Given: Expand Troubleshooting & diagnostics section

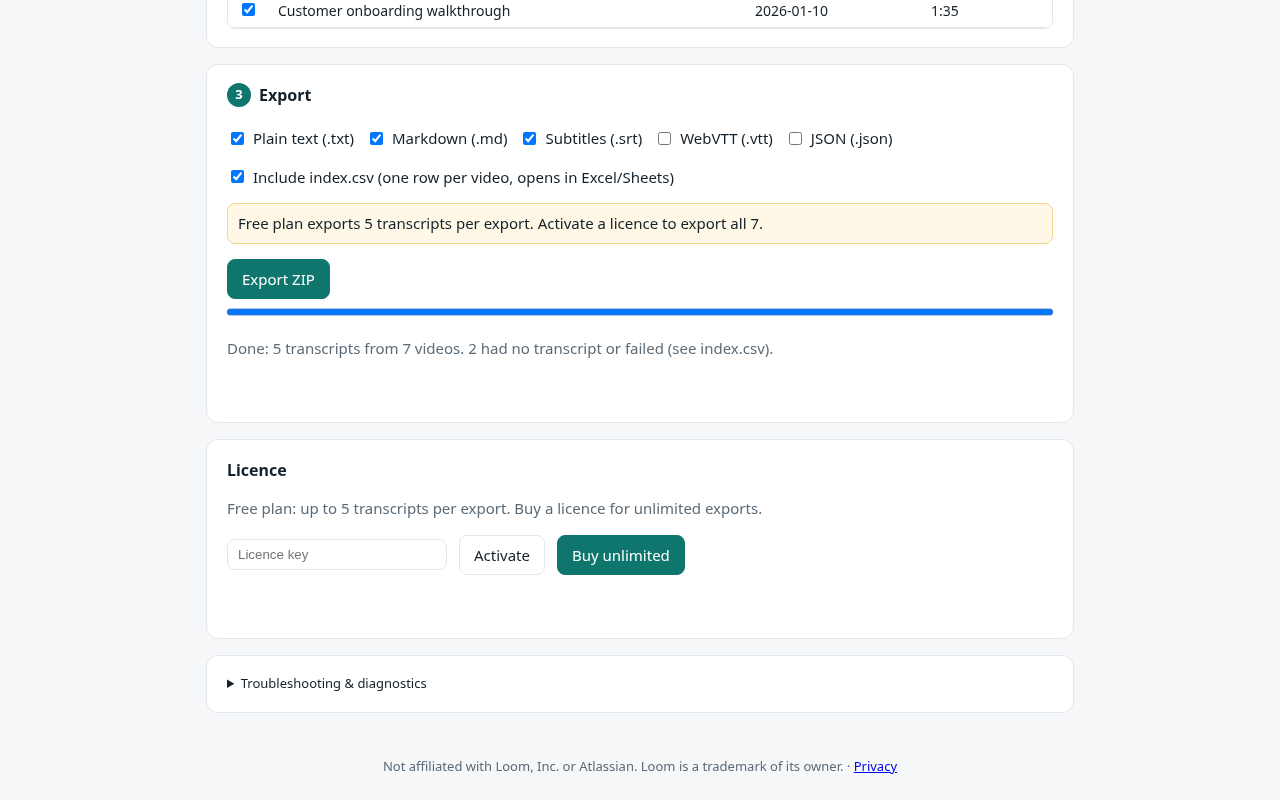Looking at the screenshot, I should click(x=327, y=683).
